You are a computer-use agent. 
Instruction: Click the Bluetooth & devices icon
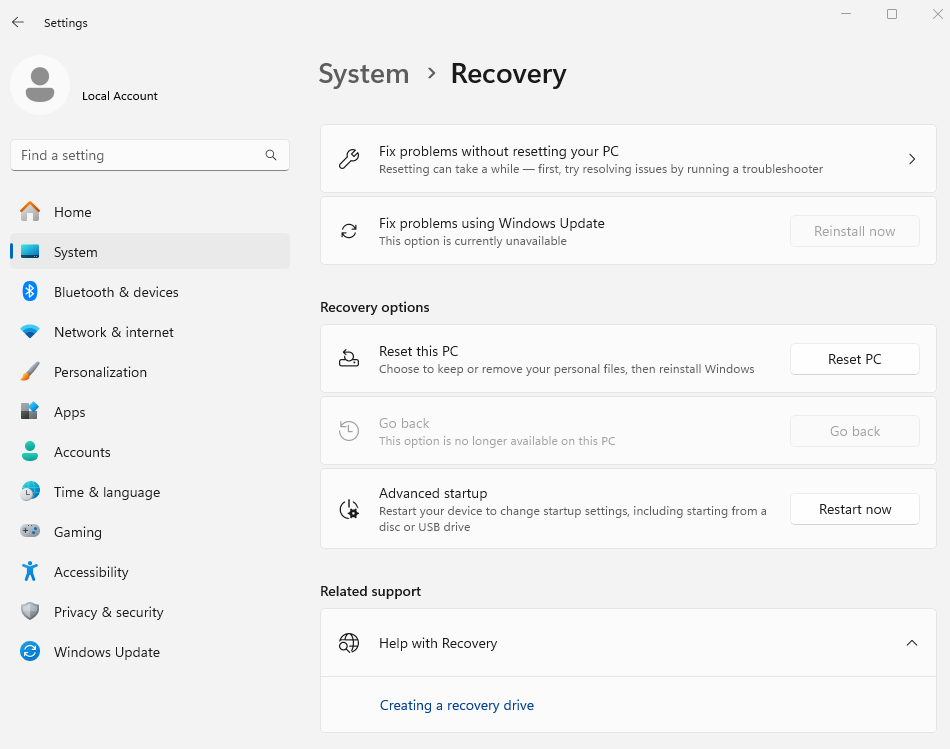[30, 291]
